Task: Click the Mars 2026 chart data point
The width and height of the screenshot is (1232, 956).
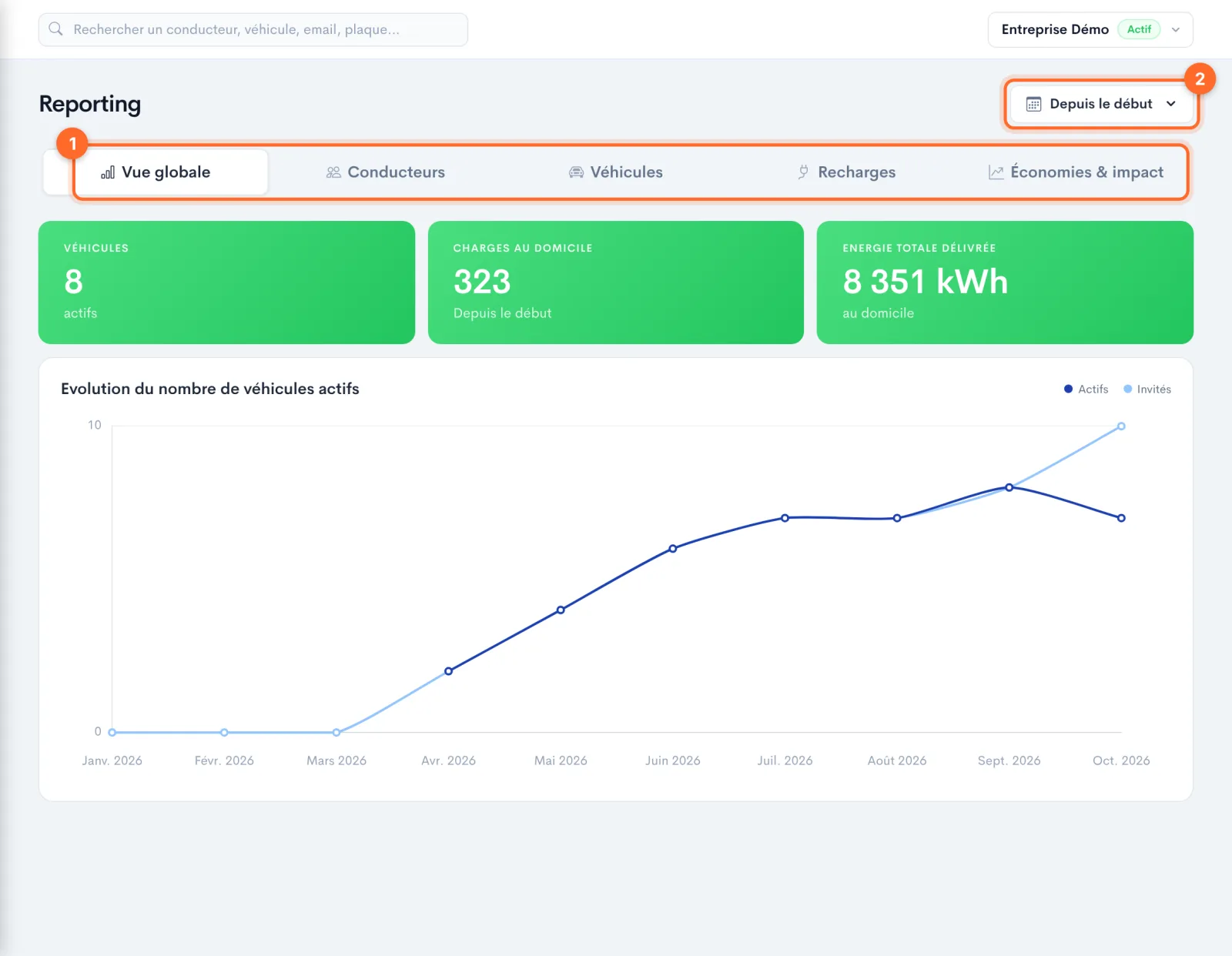Action: (x=336, y=732)
